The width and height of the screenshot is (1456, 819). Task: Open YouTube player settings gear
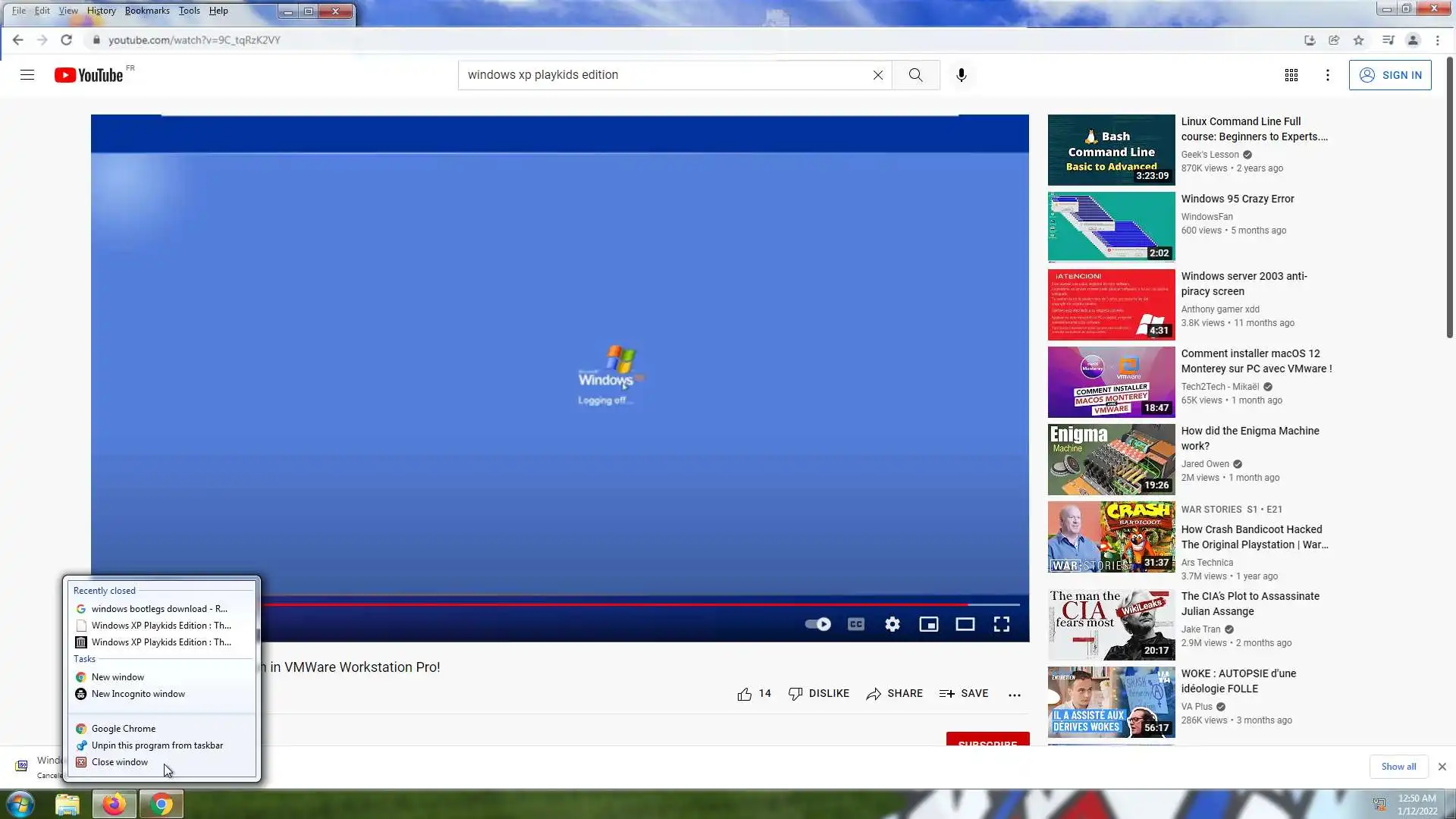pos(893,624)
